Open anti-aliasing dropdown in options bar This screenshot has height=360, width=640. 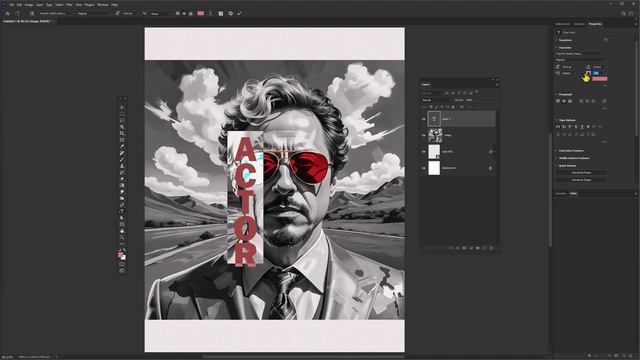(x=161, y=13)
